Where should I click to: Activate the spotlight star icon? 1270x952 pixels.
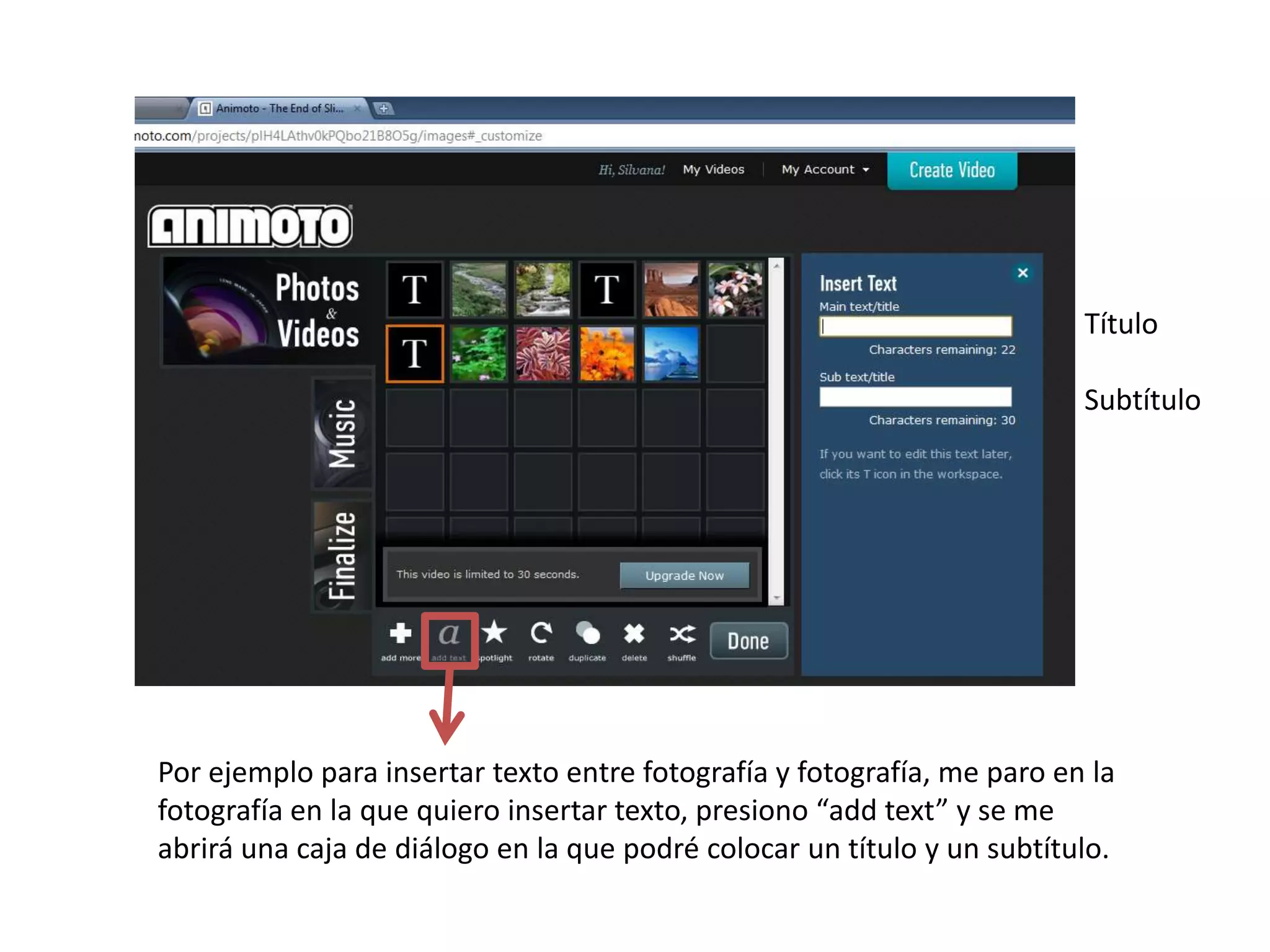[x=494, y=633]
